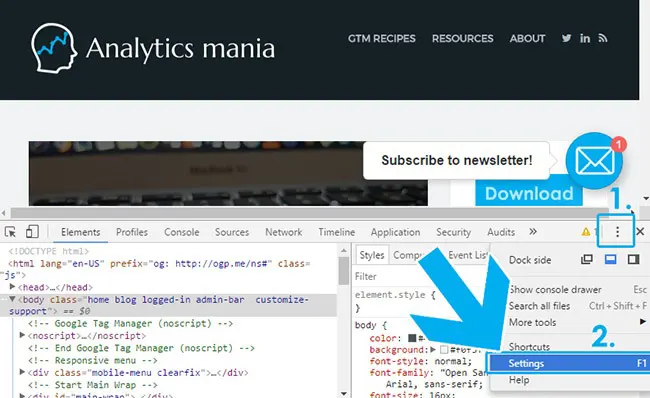Click the Styles Filter input field
Image resolution: width=650 pixels, height=398 pixels.
pyautogui.click(x=421, y=277)
